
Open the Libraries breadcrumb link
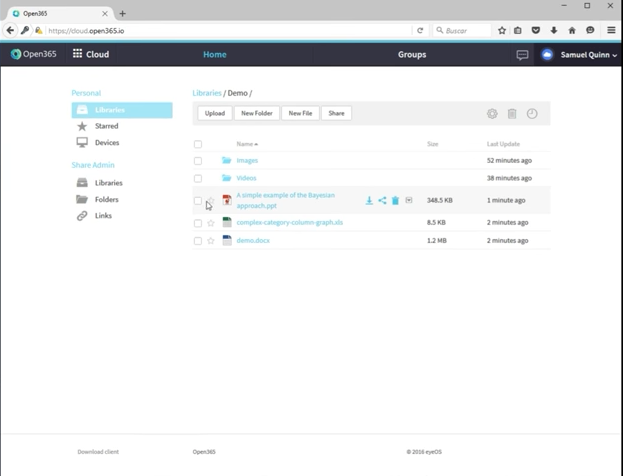tap(207, 93)
